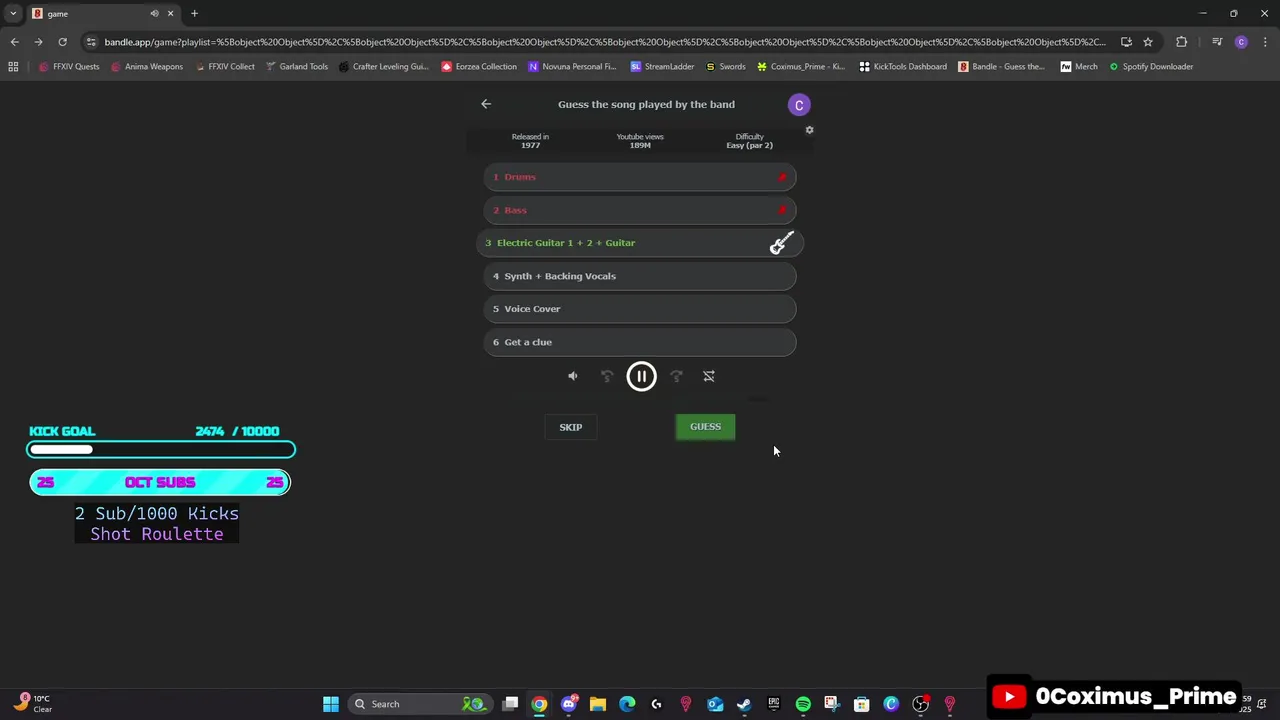Viewport: 1280px width, 720px height.
Task: Mute the song with the volume icon
Action: [573, 376]
